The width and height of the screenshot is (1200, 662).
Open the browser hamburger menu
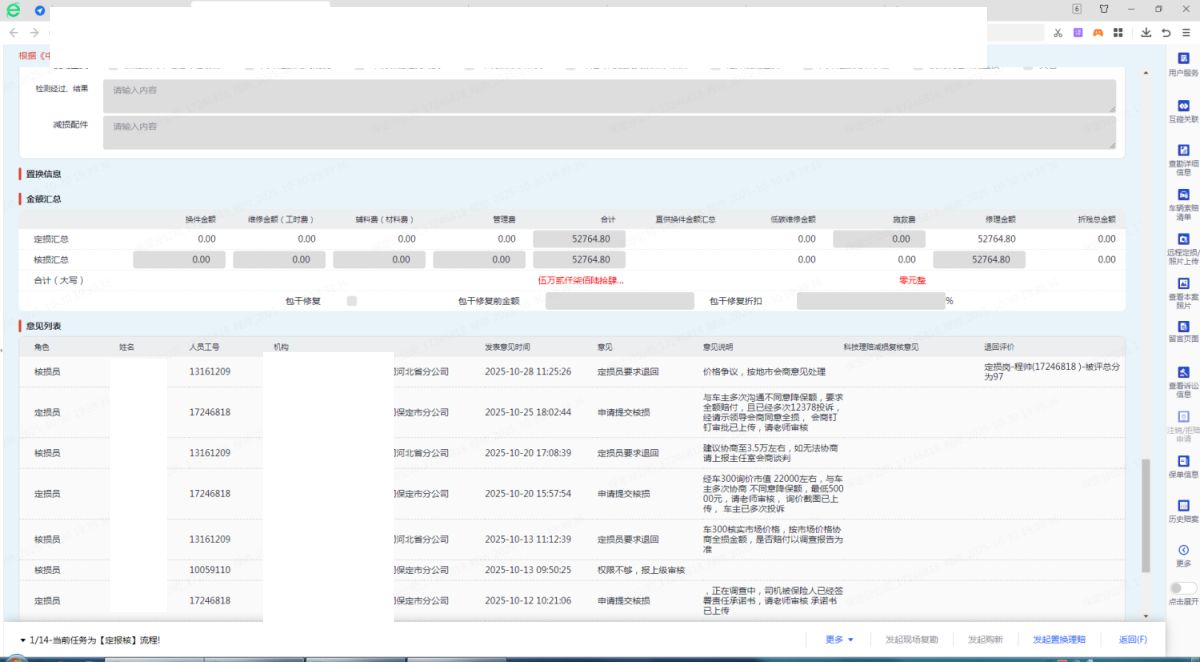click(1186, 33)
